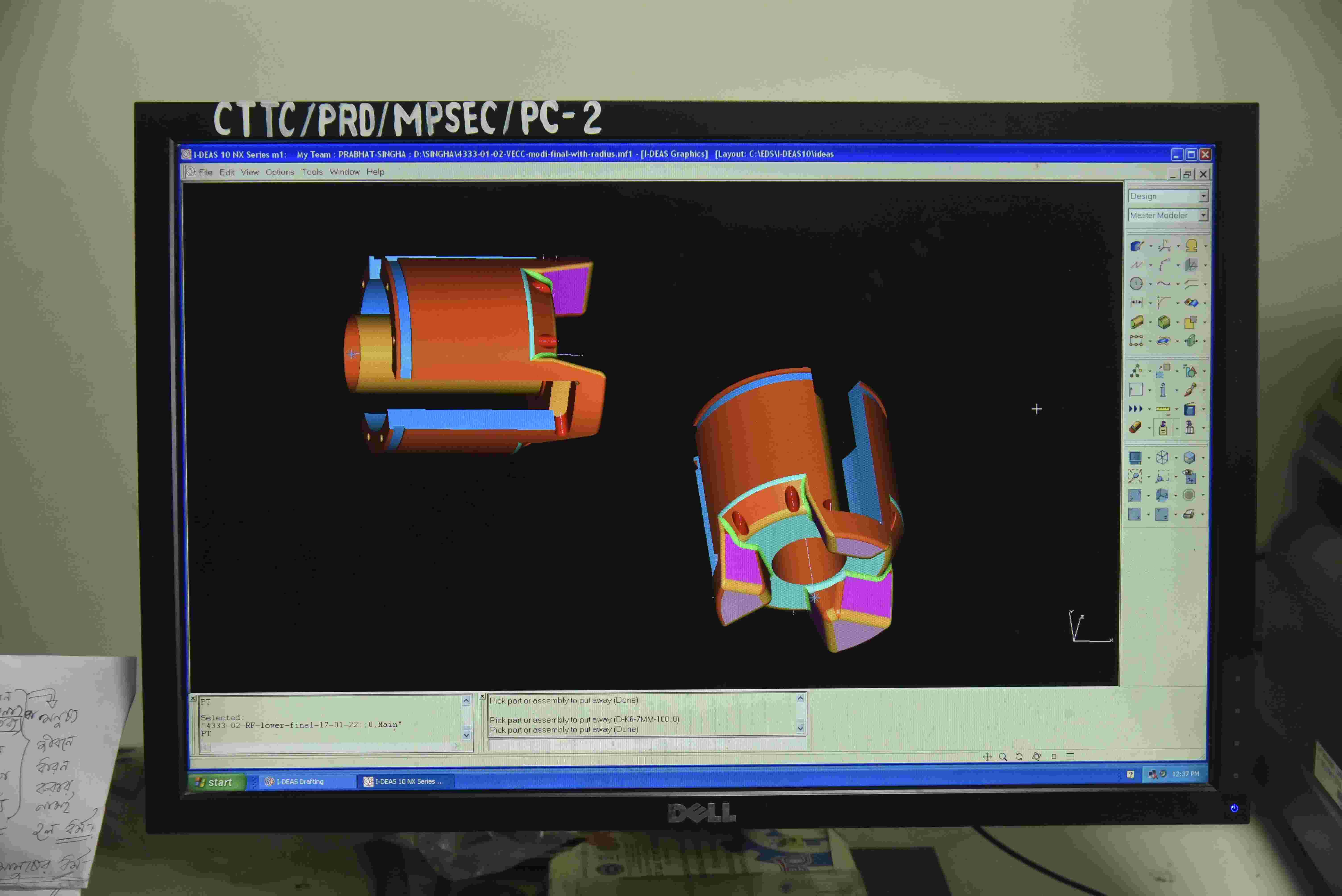1342x896 pixels.
Task: Open the File menu
Action: coord(206,172)
